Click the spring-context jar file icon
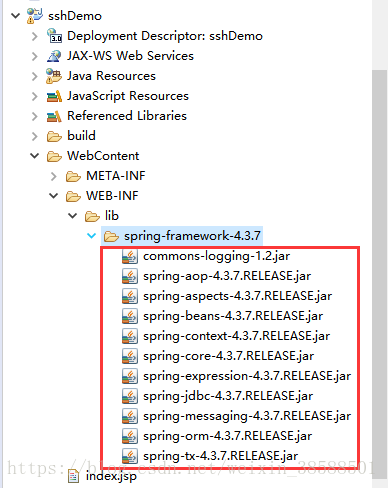Image resolution: width=388 pixels, height=488 pixels. coord(130,336)
